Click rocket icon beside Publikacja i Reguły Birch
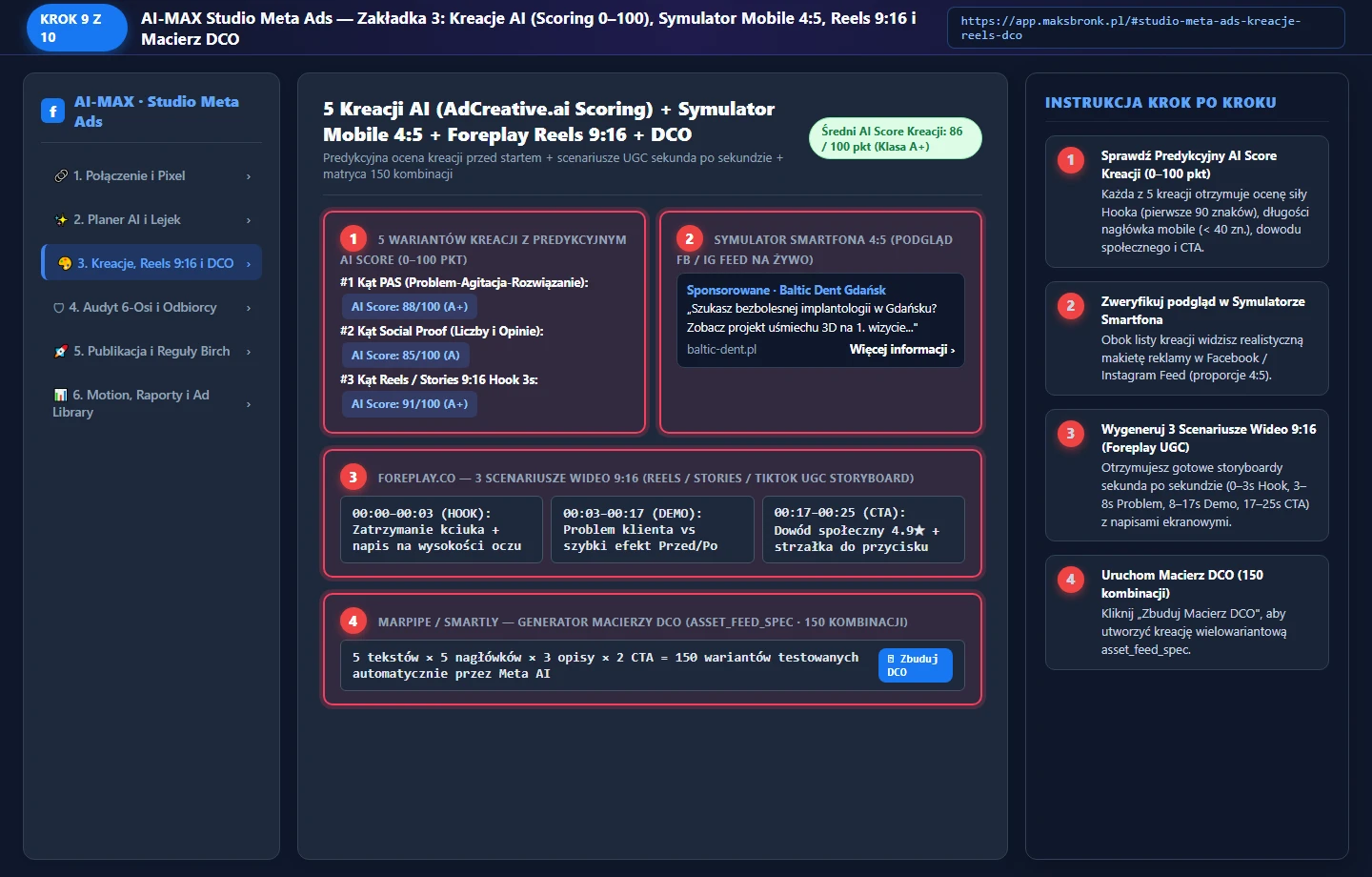Viewport: 1372px width, 877px height. tap(61, 352)
